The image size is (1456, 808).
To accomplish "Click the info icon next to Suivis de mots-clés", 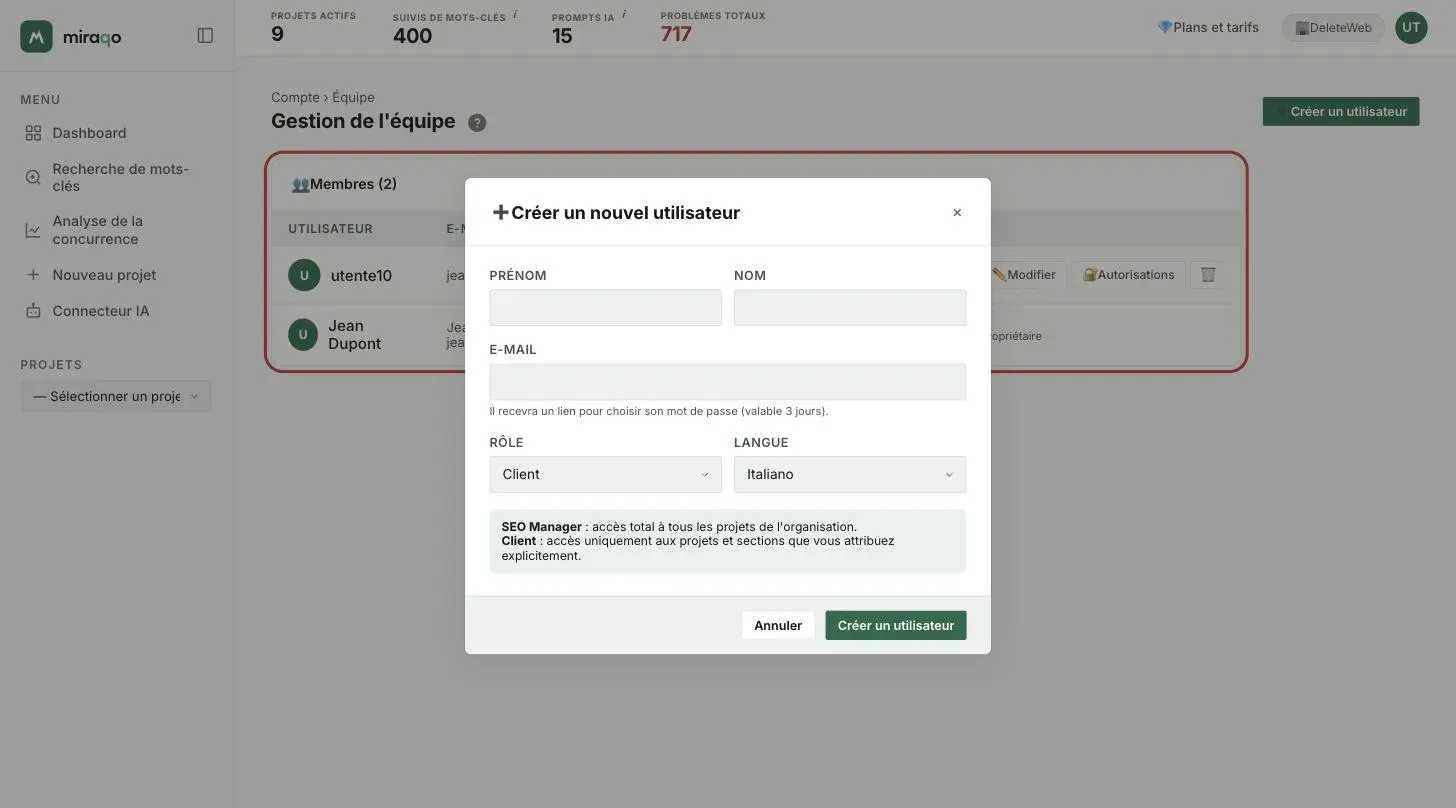I will (x=515, y=15).
